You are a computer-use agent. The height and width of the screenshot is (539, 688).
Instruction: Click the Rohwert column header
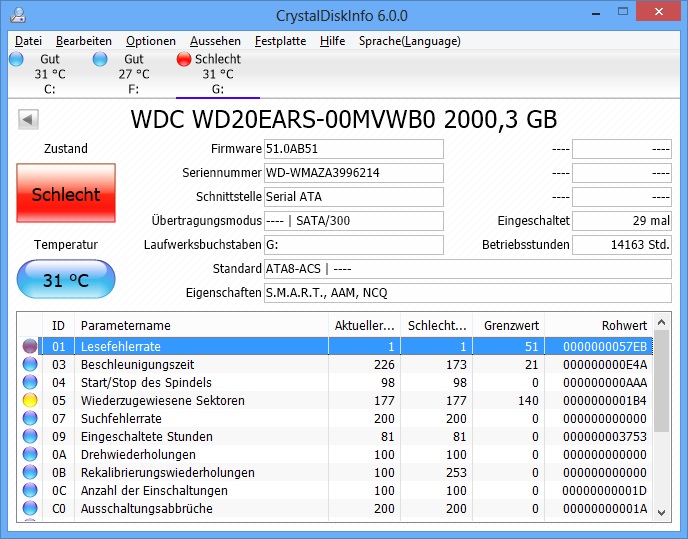[x=599, y=326]
